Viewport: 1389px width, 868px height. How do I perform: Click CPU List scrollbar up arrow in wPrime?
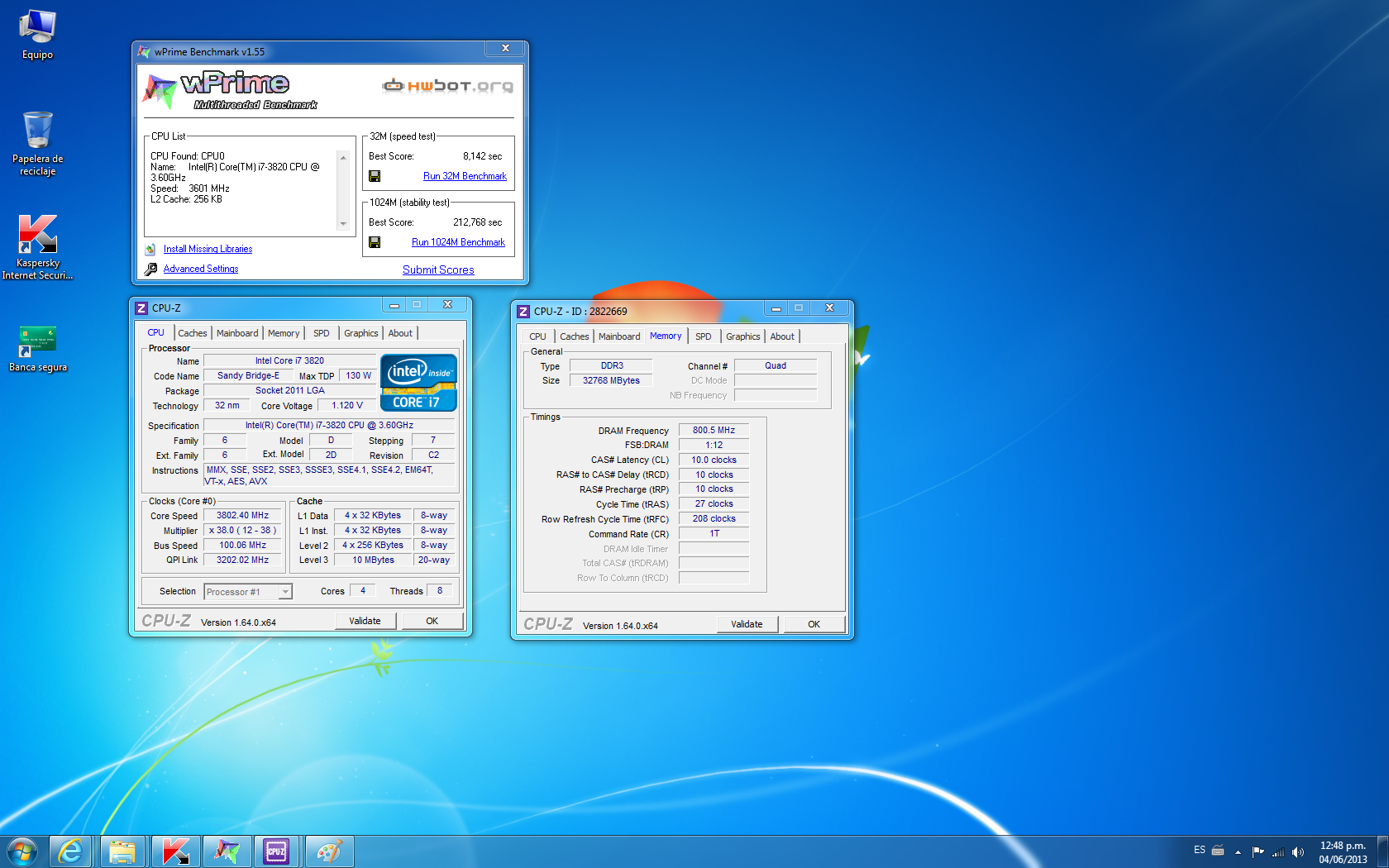click(343, 157)
